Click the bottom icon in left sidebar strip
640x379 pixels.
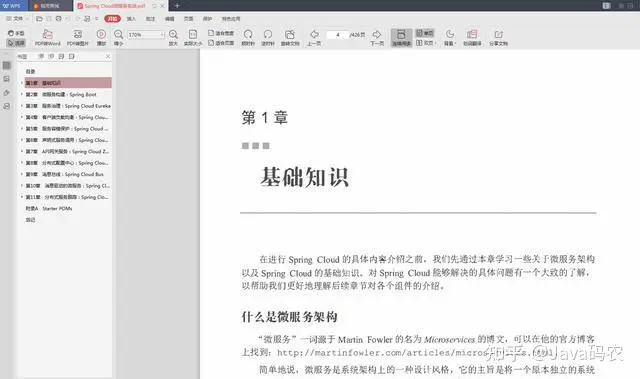pyautogui.click(x=7, y=106)
